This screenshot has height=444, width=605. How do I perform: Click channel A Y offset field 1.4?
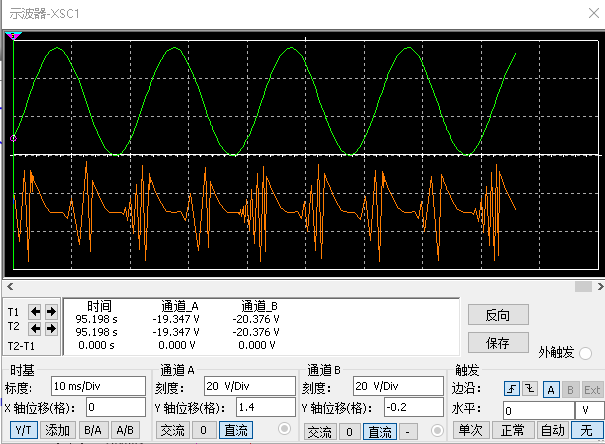(x=265, y=407)
